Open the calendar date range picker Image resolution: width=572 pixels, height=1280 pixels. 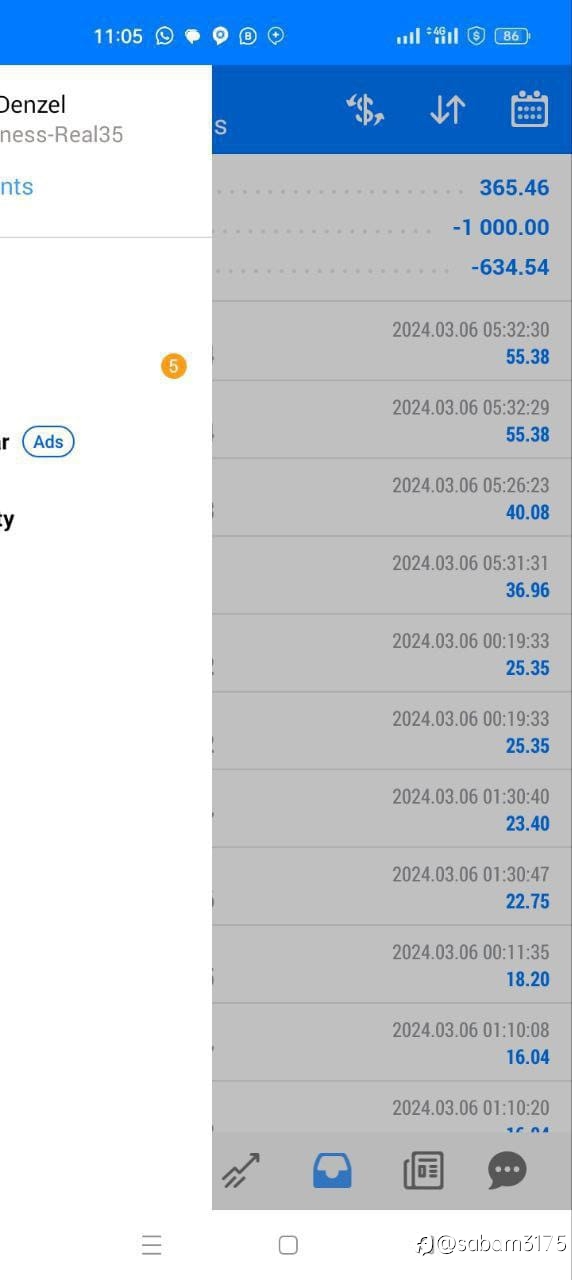point(530,110)
